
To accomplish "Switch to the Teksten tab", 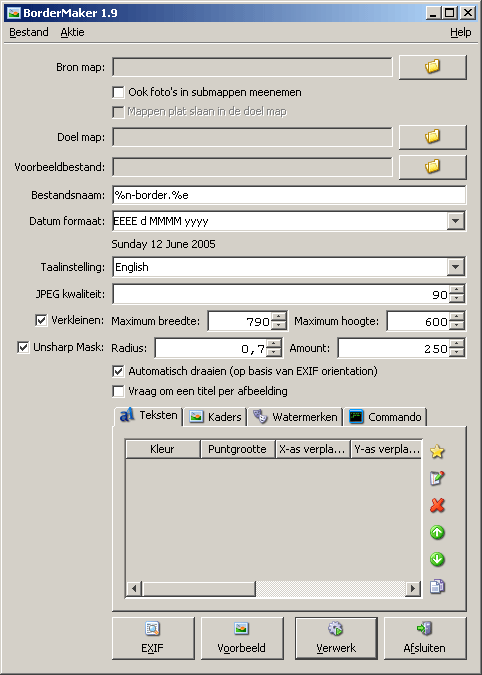I will pos(148,416).
